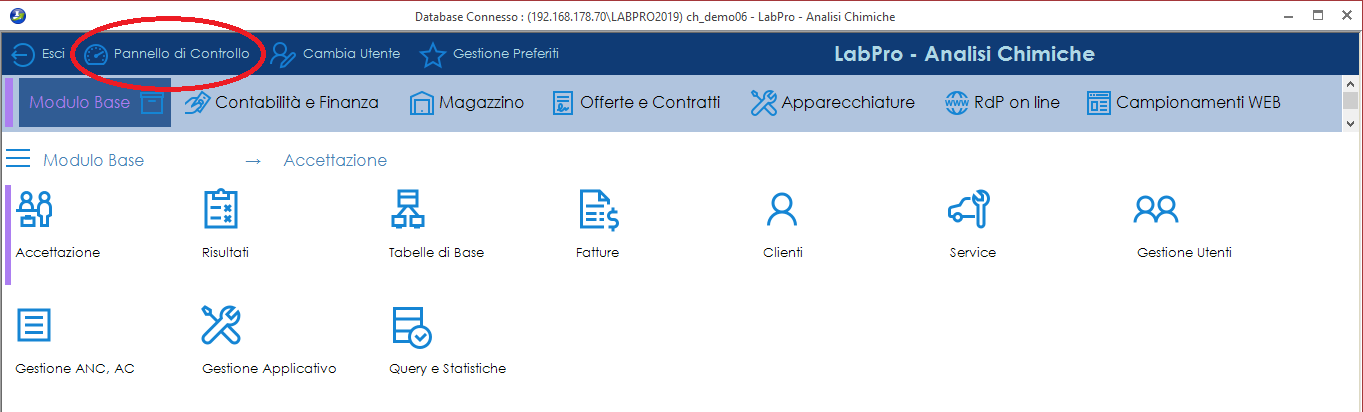Open the Service car-wrench icon
Image resolution: width=1363 pixels, height=412 pixels.
click(970, 209)
